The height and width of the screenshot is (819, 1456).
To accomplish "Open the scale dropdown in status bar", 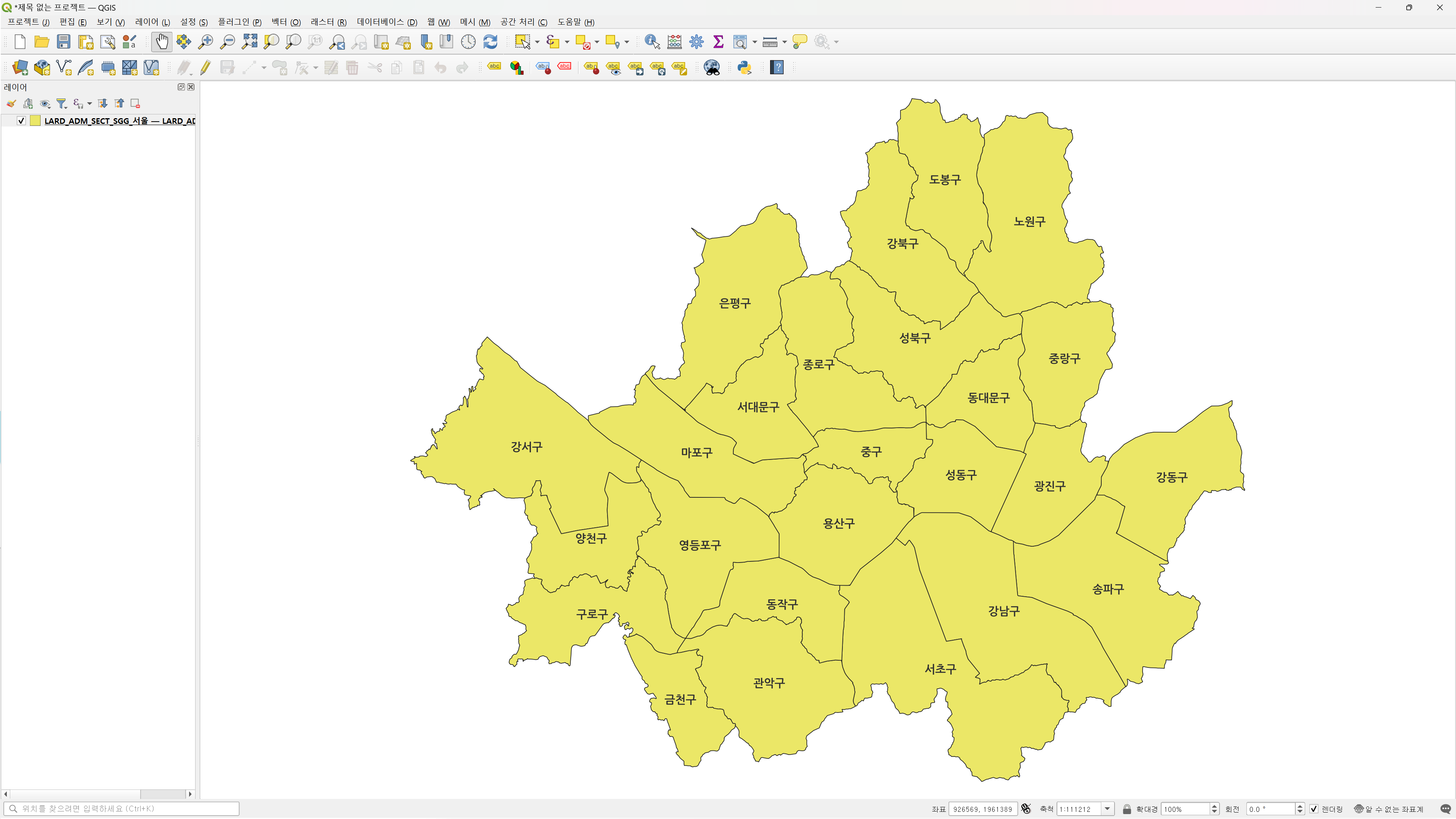I will pos(1107,809).
